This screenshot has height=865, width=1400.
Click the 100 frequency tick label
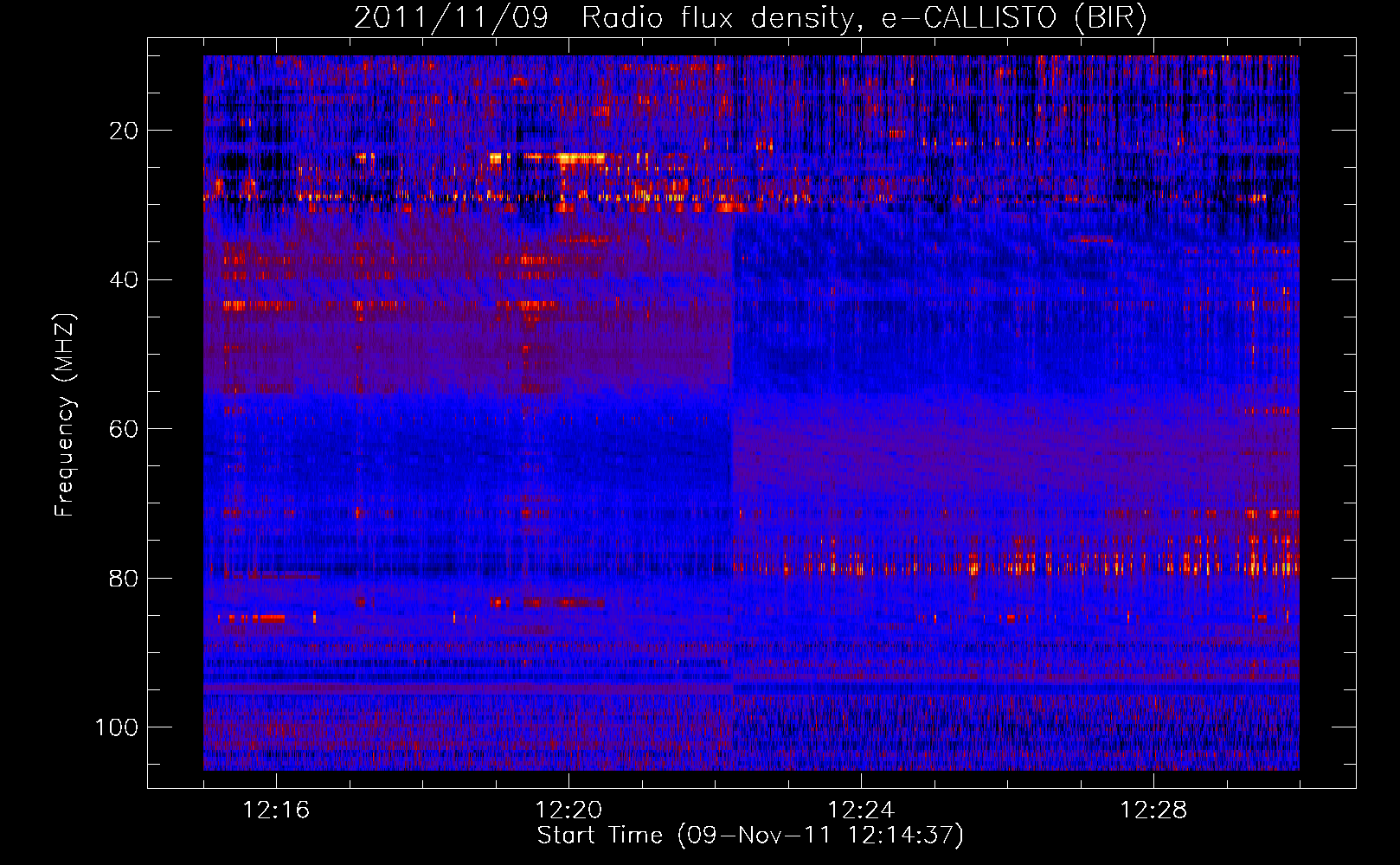(x=117, y=727)
